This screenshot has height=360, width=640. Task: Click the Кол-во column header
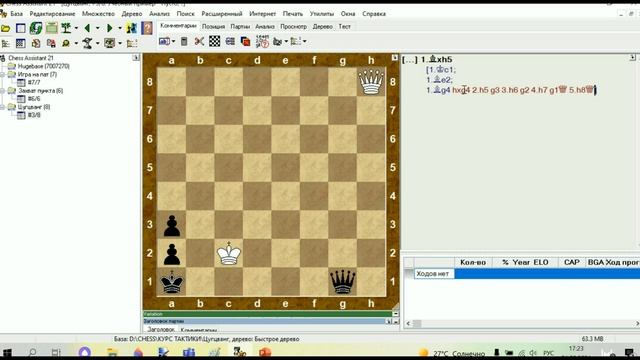[x=473, y=262]
